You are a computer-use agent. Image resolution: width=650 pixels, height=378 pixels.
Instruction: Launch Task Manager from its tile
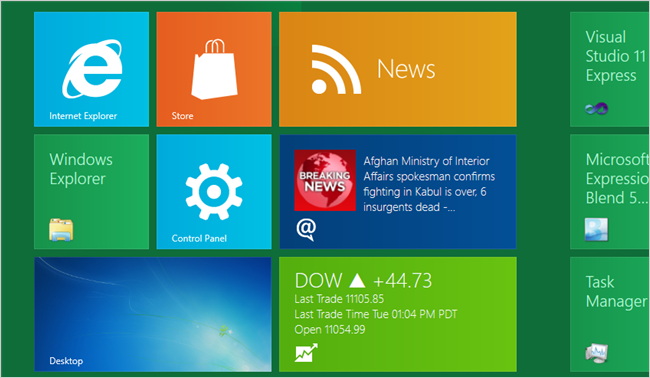(x=610, y=314)
